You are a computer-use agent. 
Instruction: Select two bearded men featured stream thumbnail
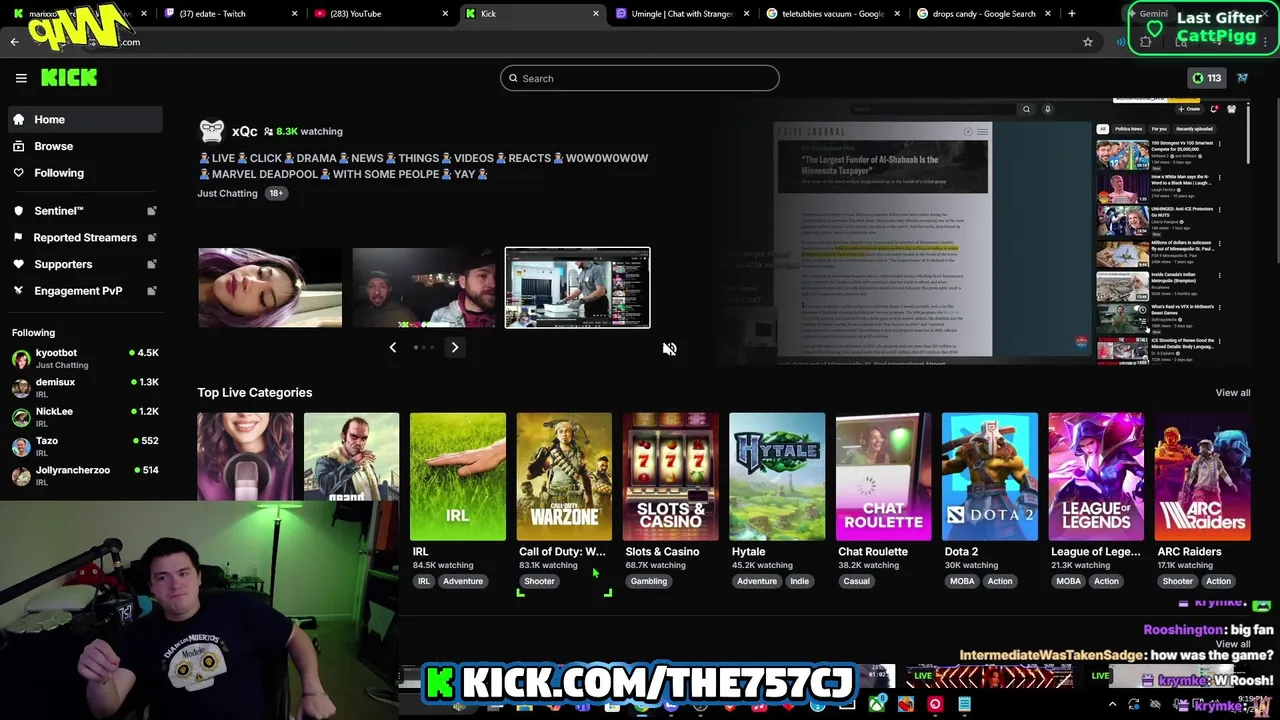(x=424, y=288)
